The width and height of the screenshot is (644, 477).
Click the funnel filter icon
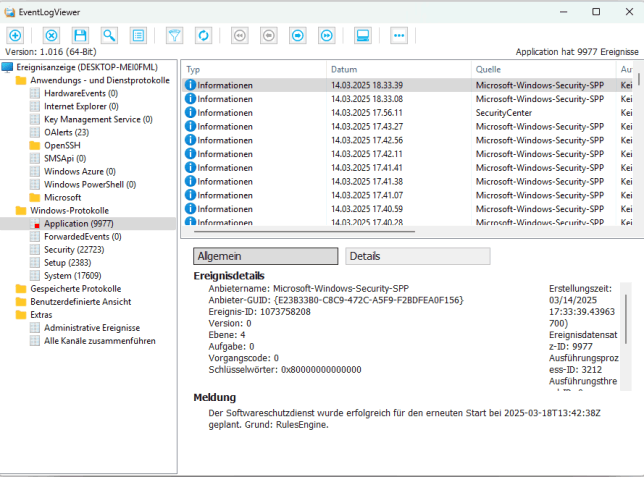pyautogui.click(x=174, y=35)
